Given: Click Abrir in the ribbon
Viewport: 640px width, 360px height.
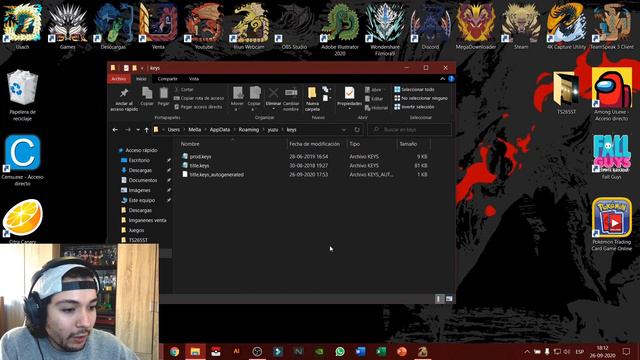Looking at the screenshot, I should click(x=373, y=89).
